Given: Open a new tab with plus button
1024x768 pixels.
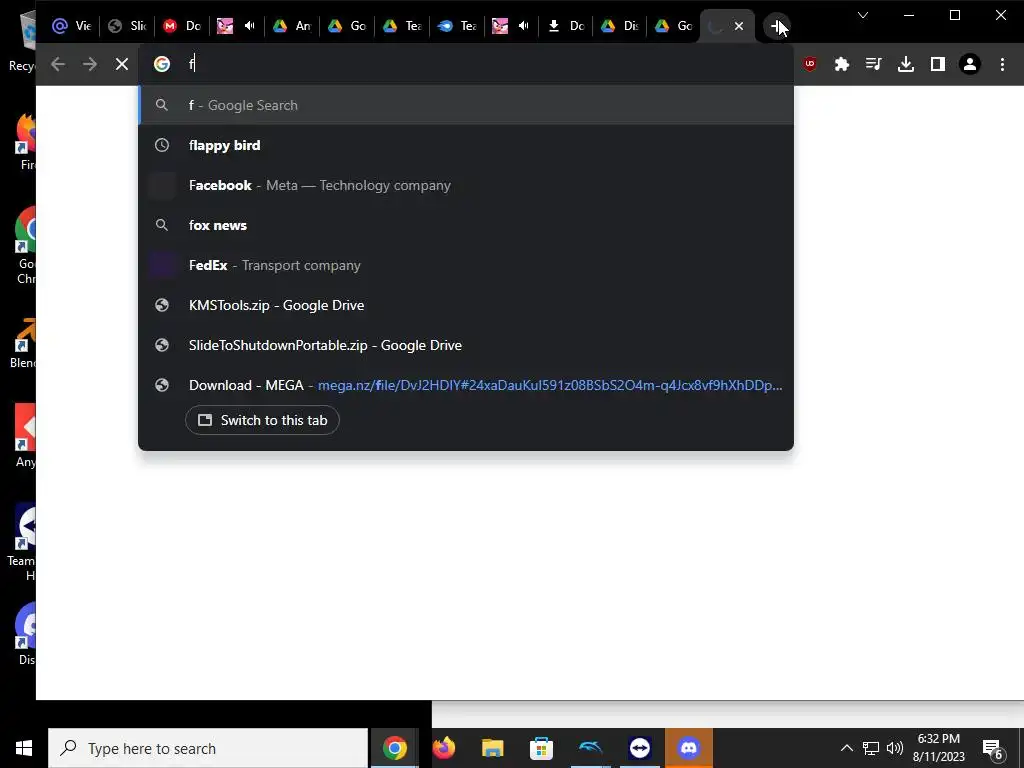Looking at the screenshot, I should 776,26.
